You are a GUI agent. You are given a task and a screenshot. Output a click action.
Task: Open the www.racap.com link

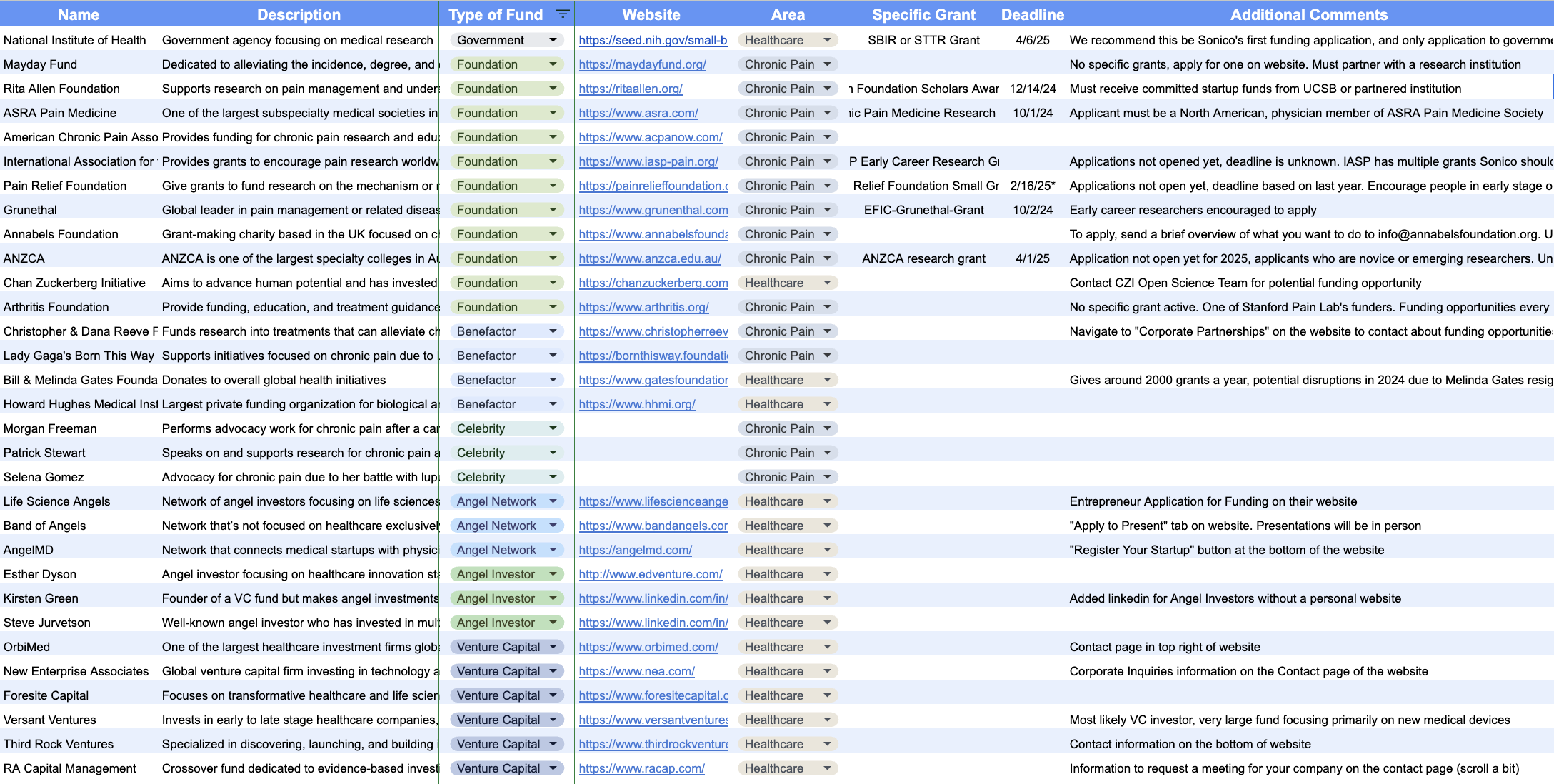pyautogui.click(x=641, y=768)
